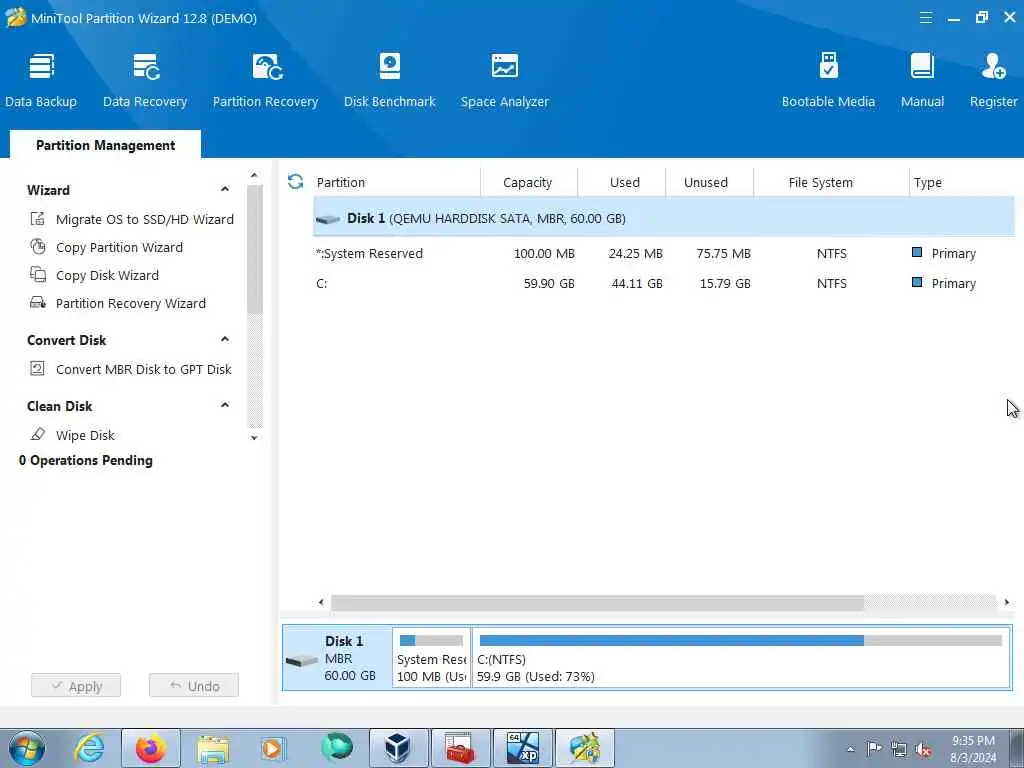Click System Reserved block in disk map
The height and width of the screenshot is (768, 1024).
(431, 657)
